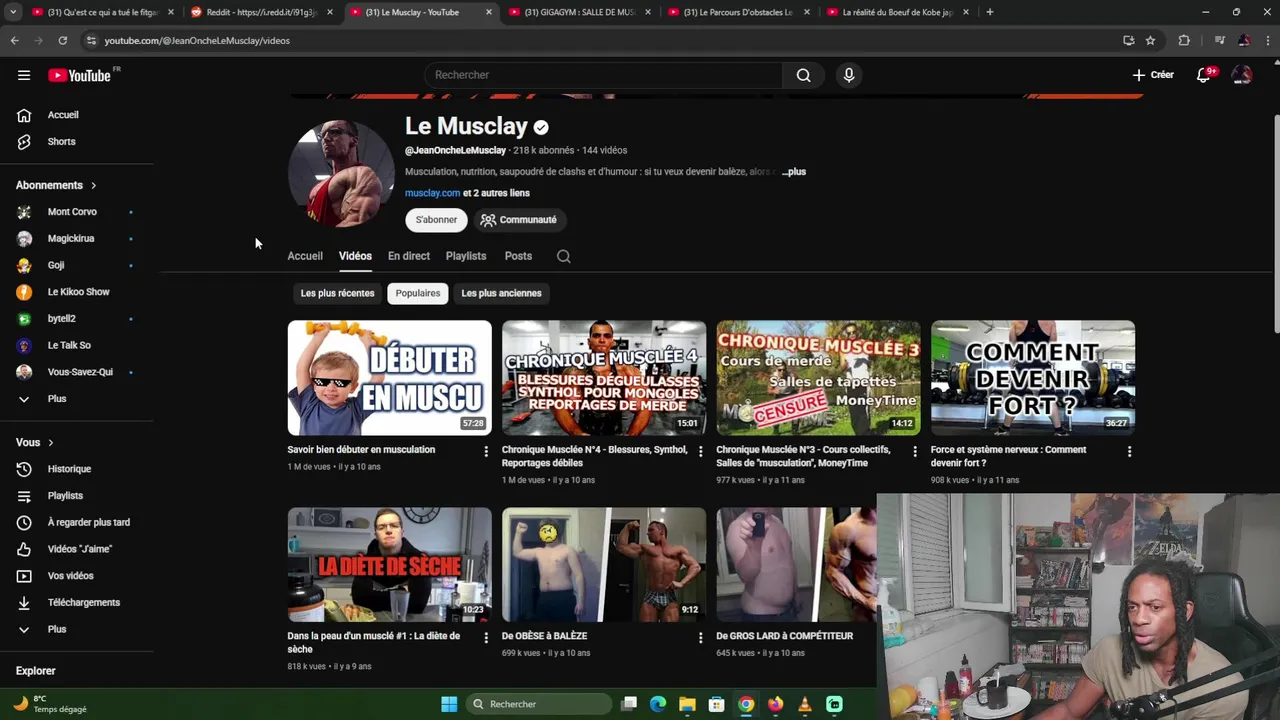This screenshot has height=720, width=1280.
Task: Open more options for La diète de sèche video
Action: [x=486, y=638]
